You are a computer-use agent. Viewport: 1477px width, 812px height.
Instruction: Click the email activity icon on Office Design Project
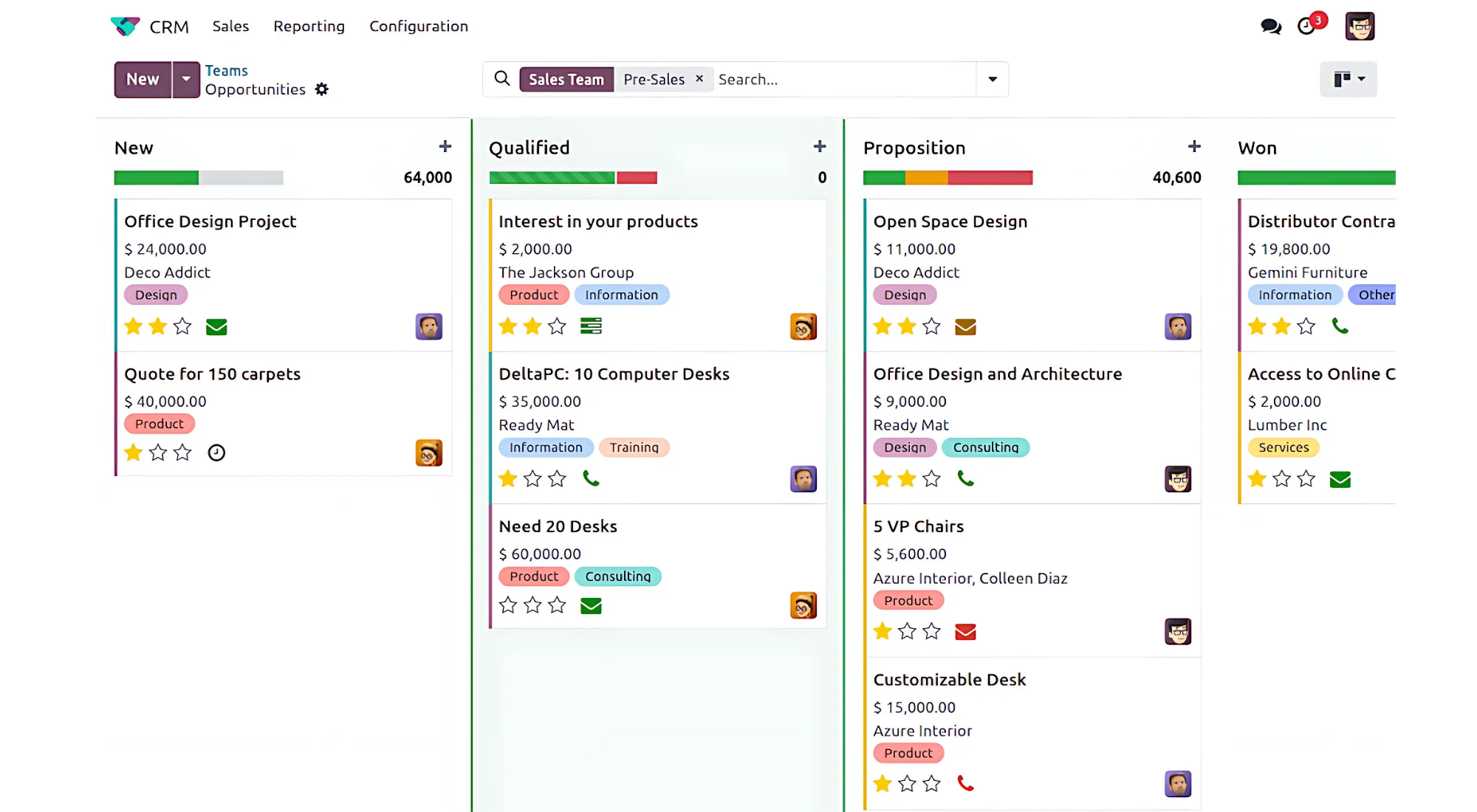[x=216, y=327]
